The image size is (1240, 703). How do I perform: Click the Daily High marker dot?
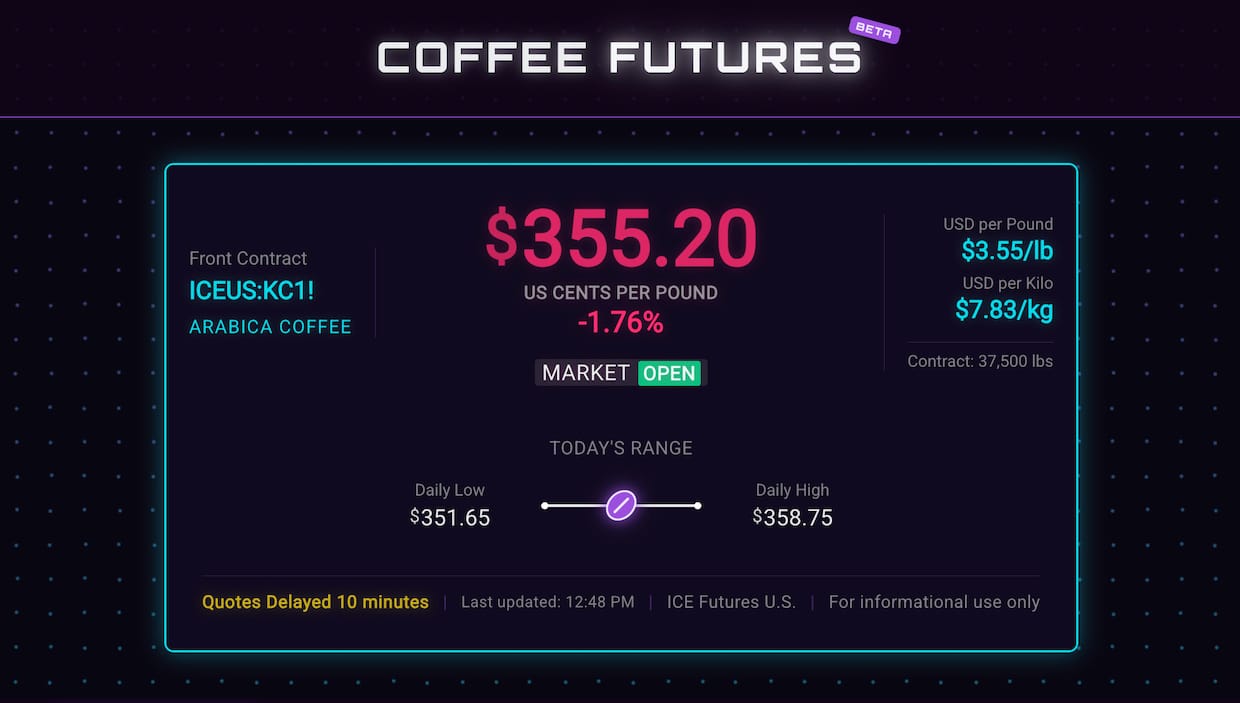point(697,506)
